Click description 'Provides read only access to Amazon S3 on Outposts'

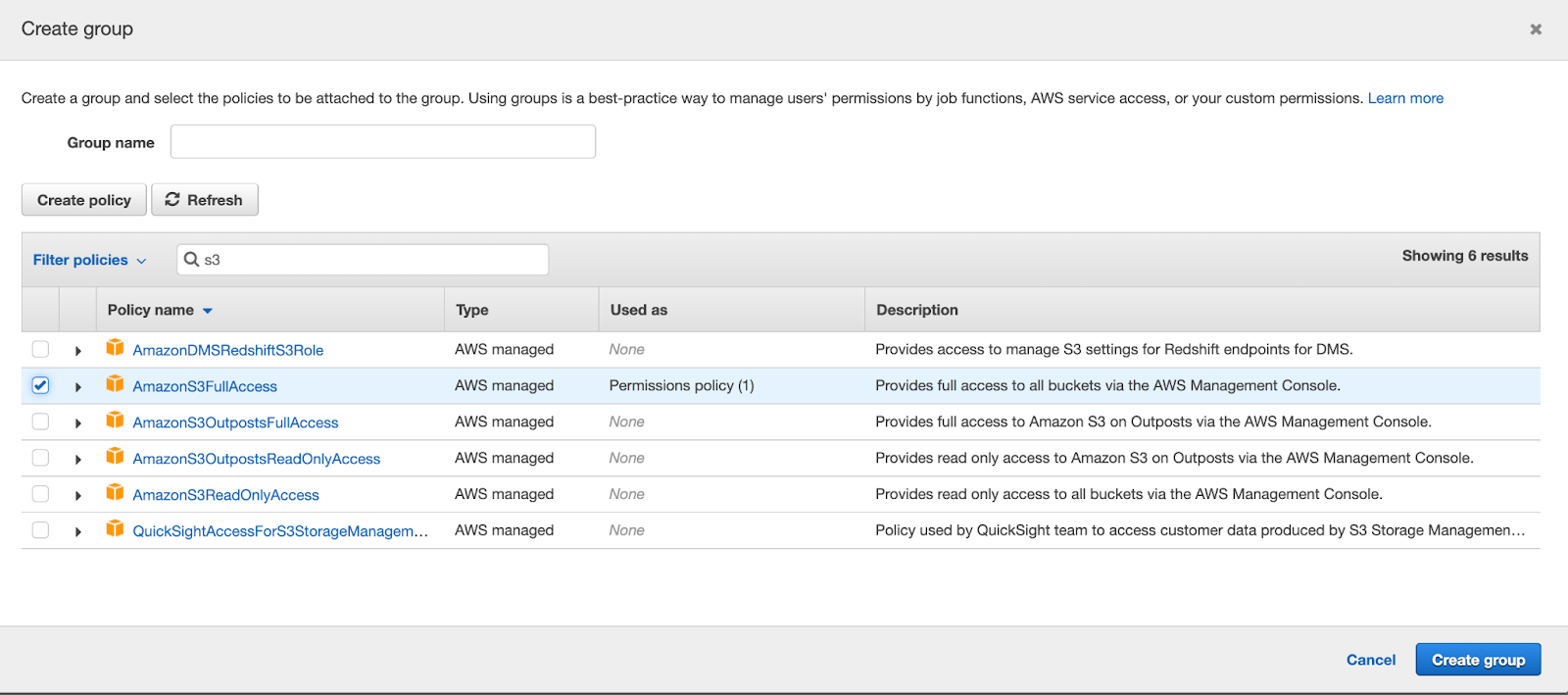click(x=1174, y=458)
